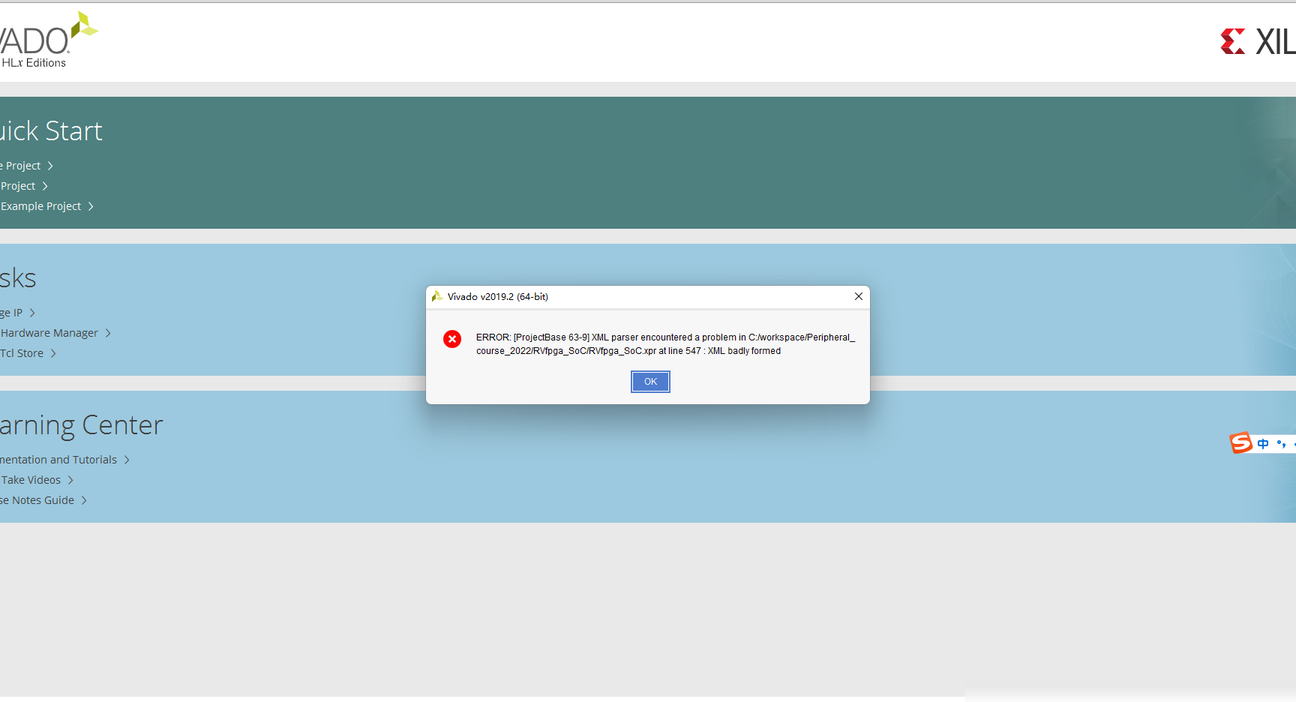
Task: Toggle Chinese mode on IME toolbar
Action: click(1263, 444)
